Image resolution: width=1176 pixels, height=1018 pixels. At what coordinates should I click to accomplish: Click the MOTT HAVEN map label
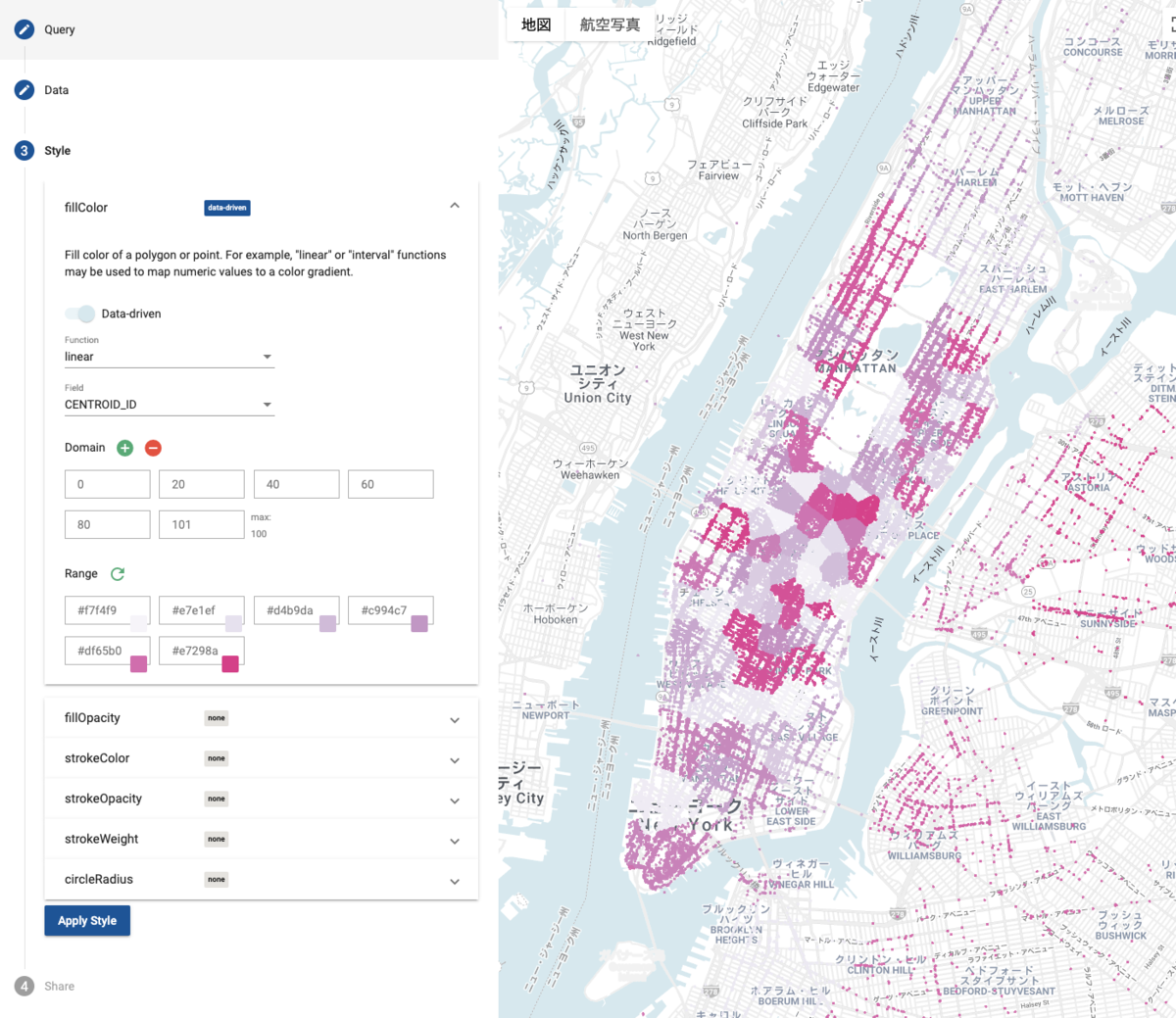point(1092,198)
